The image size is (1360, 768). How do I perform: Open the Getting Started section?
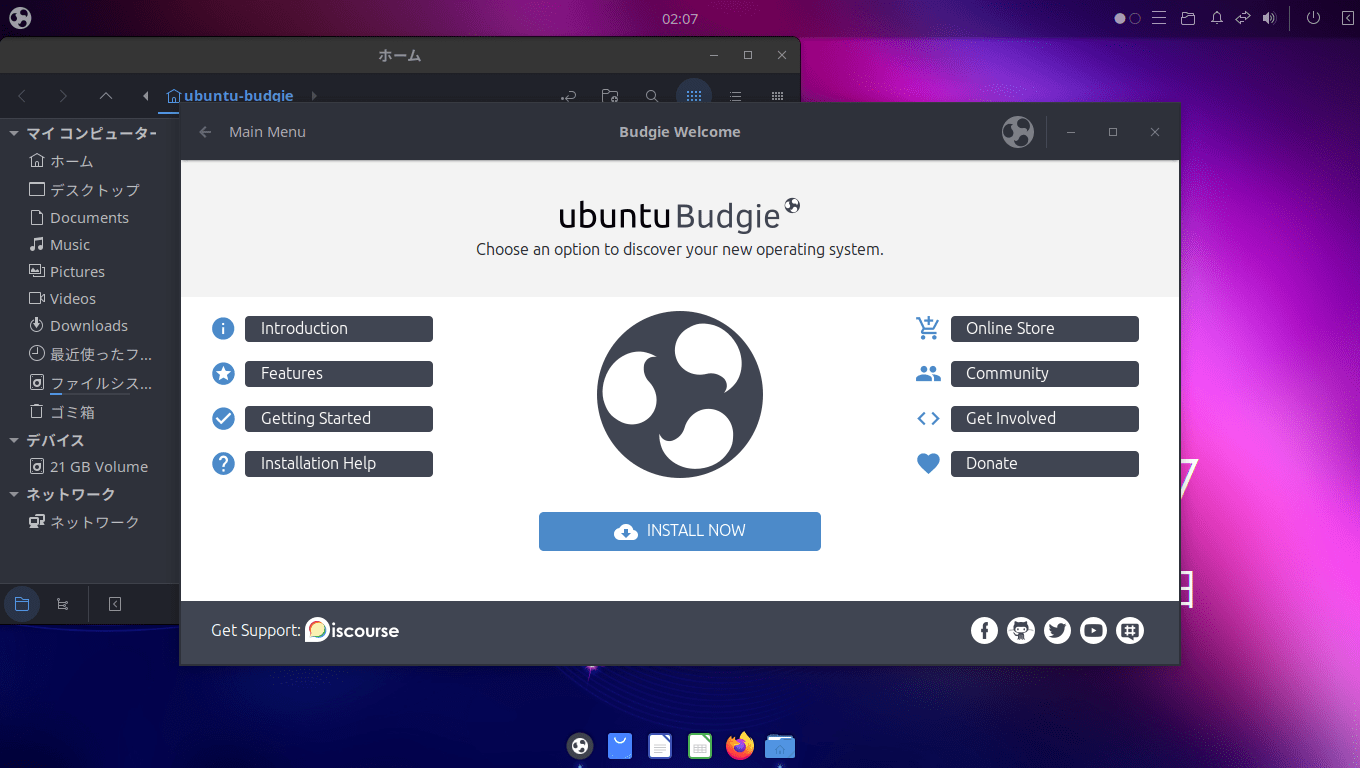pyautogui.click(x=338, y=419)
